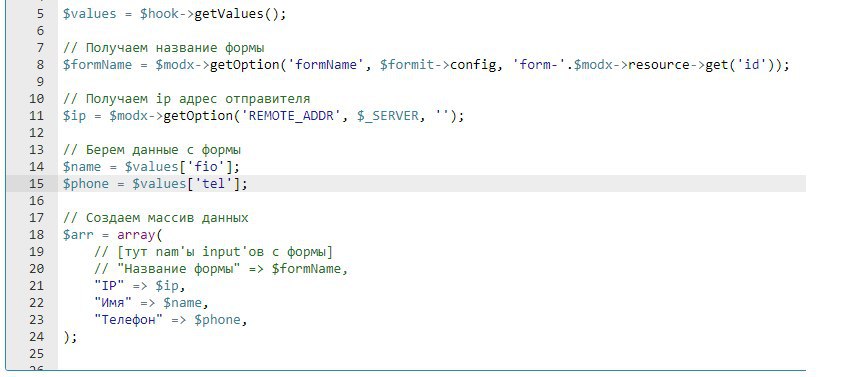The image size is (856, 377).
Task: Click line number 21 in the gutter
Action: [36, 285]
